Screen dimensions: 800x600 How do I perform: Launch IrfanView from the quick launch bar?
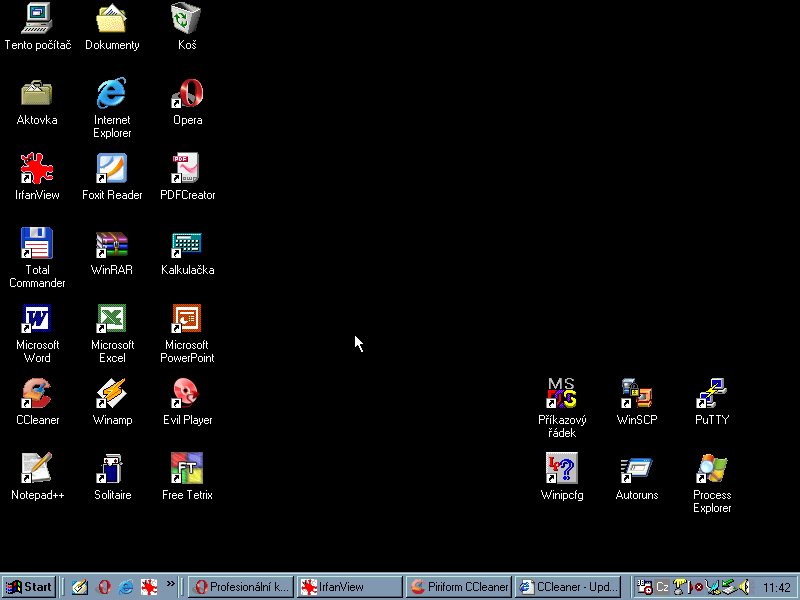click(x=149, y=587)
